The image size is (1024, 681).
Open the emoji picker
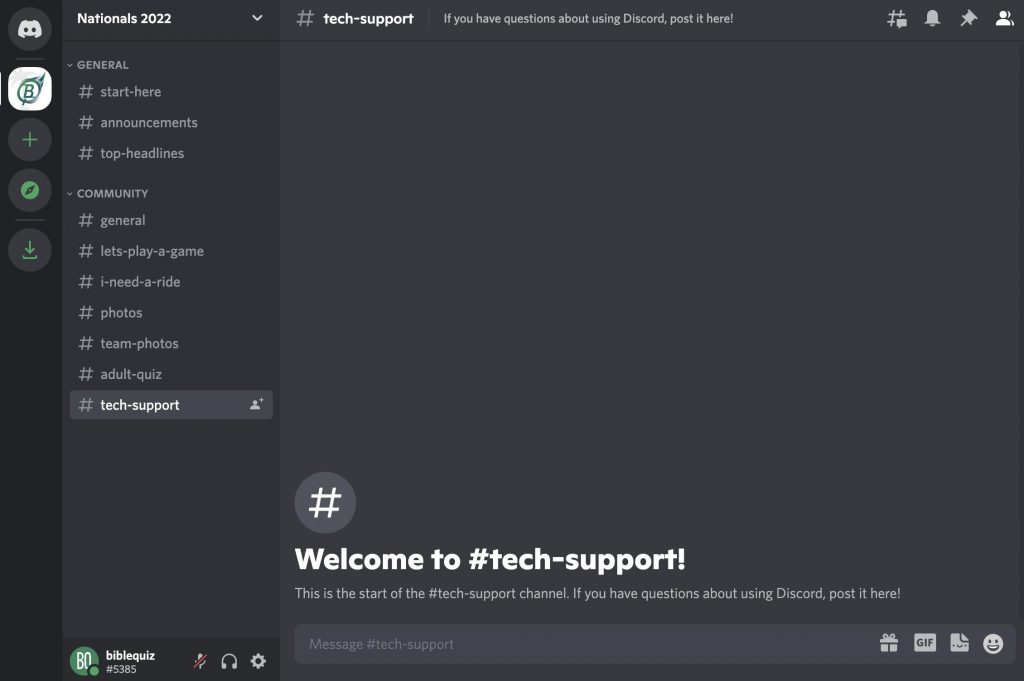click(993, 643)
